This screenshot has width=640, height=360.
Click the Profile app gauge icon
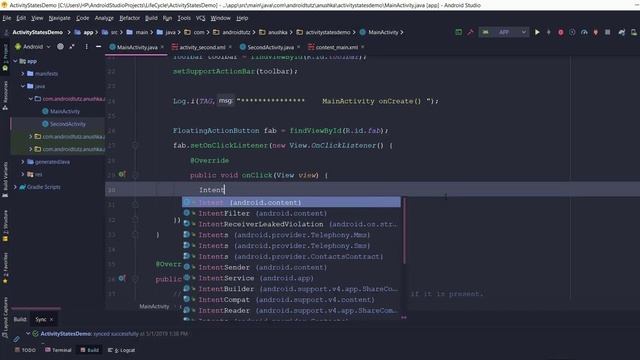[x=584, y=32]
